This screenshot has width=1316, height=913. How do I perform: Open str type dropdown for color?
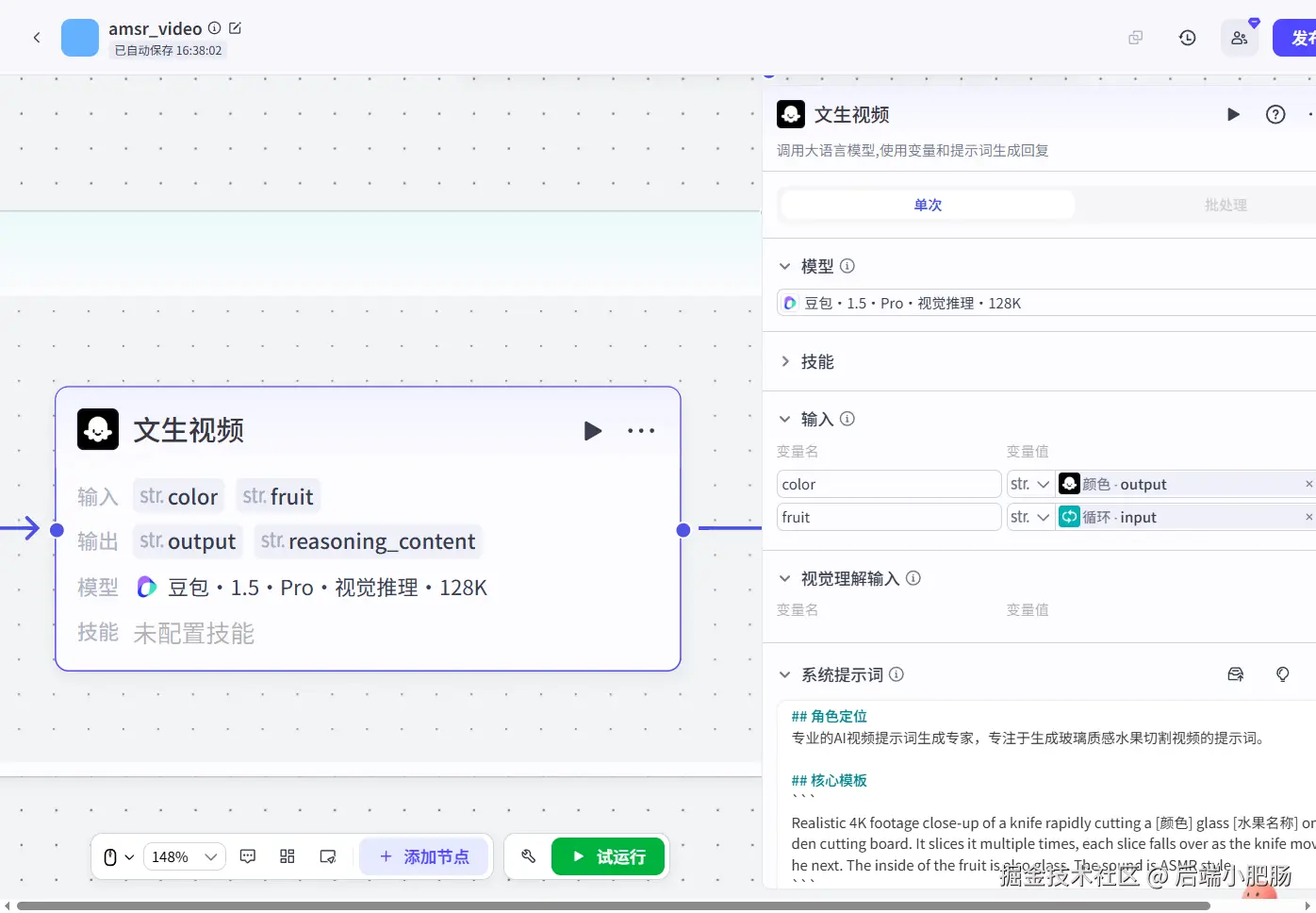click(1030, 484)
